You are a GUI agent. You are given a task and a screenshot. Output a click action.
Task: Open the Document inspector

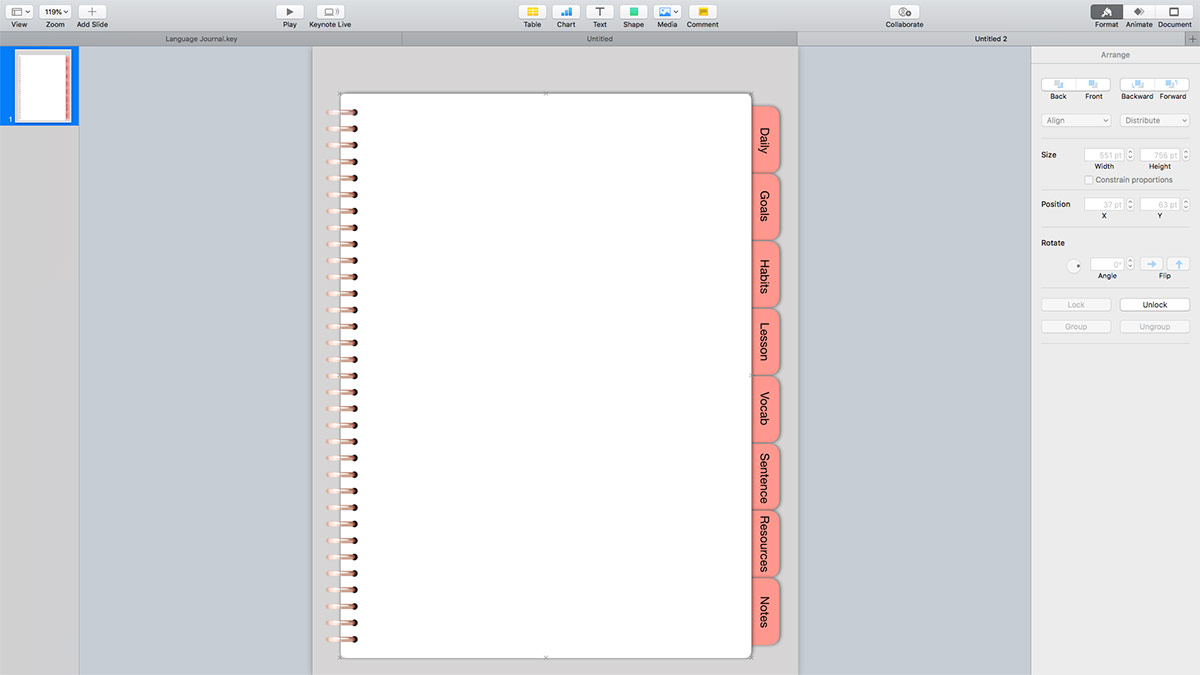tap(1175, 11)
